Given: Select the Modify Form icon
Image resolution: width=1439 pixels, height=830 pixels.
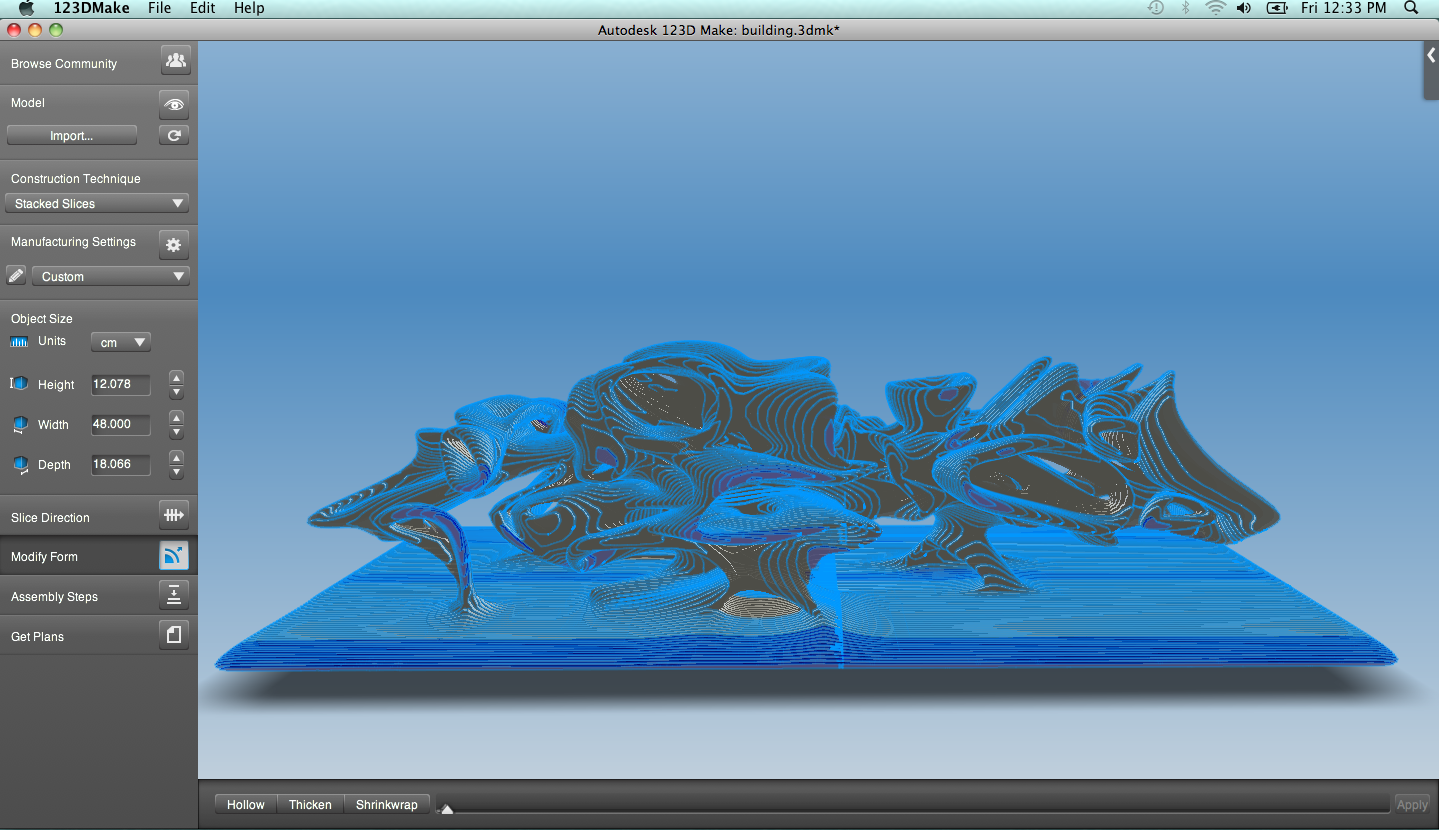Looking at the screenshot, I should tap(174, 556).
